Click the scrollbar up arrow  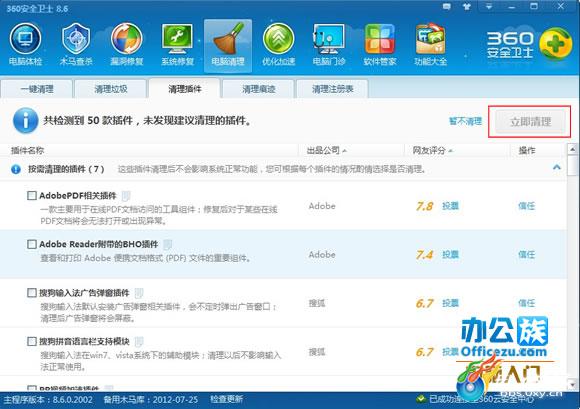(x=572, y=149)
